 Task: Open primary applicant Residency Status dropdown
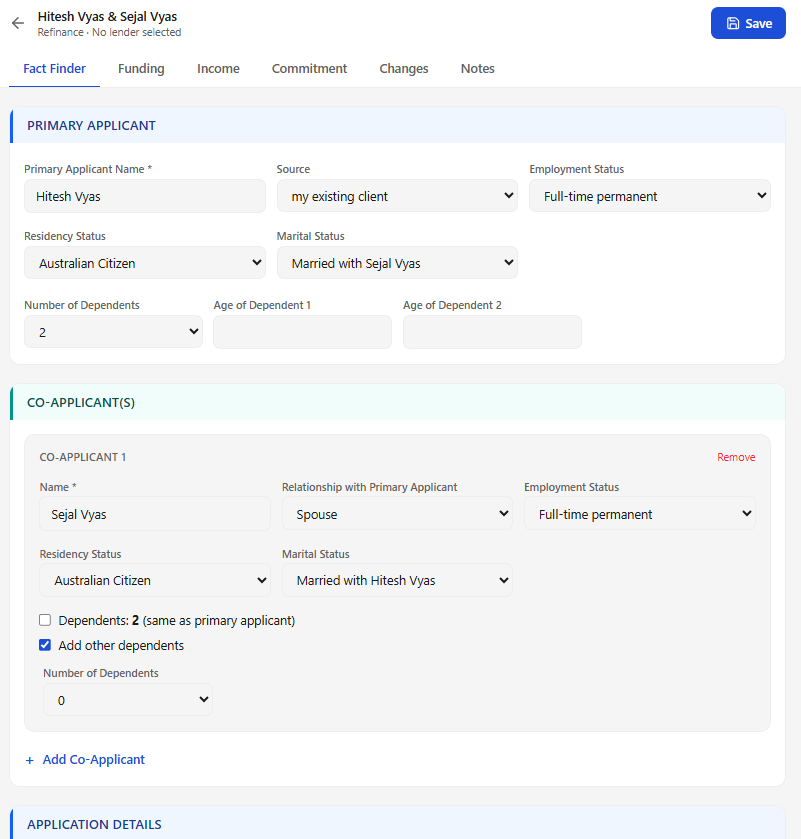click(145, 263)
